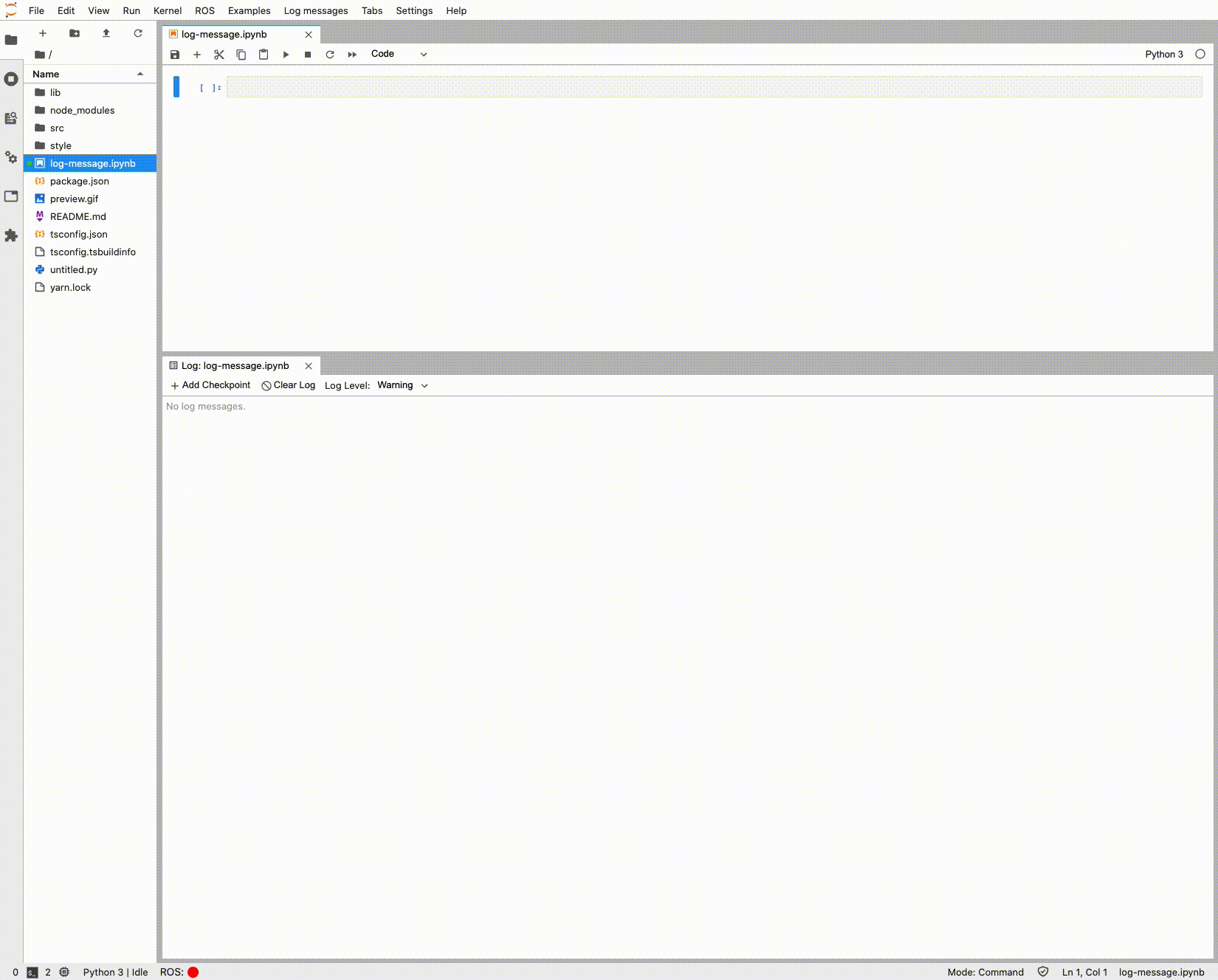Save the notebook with the disk icon
Screen dimensions: 1218x980
point(175,55)
